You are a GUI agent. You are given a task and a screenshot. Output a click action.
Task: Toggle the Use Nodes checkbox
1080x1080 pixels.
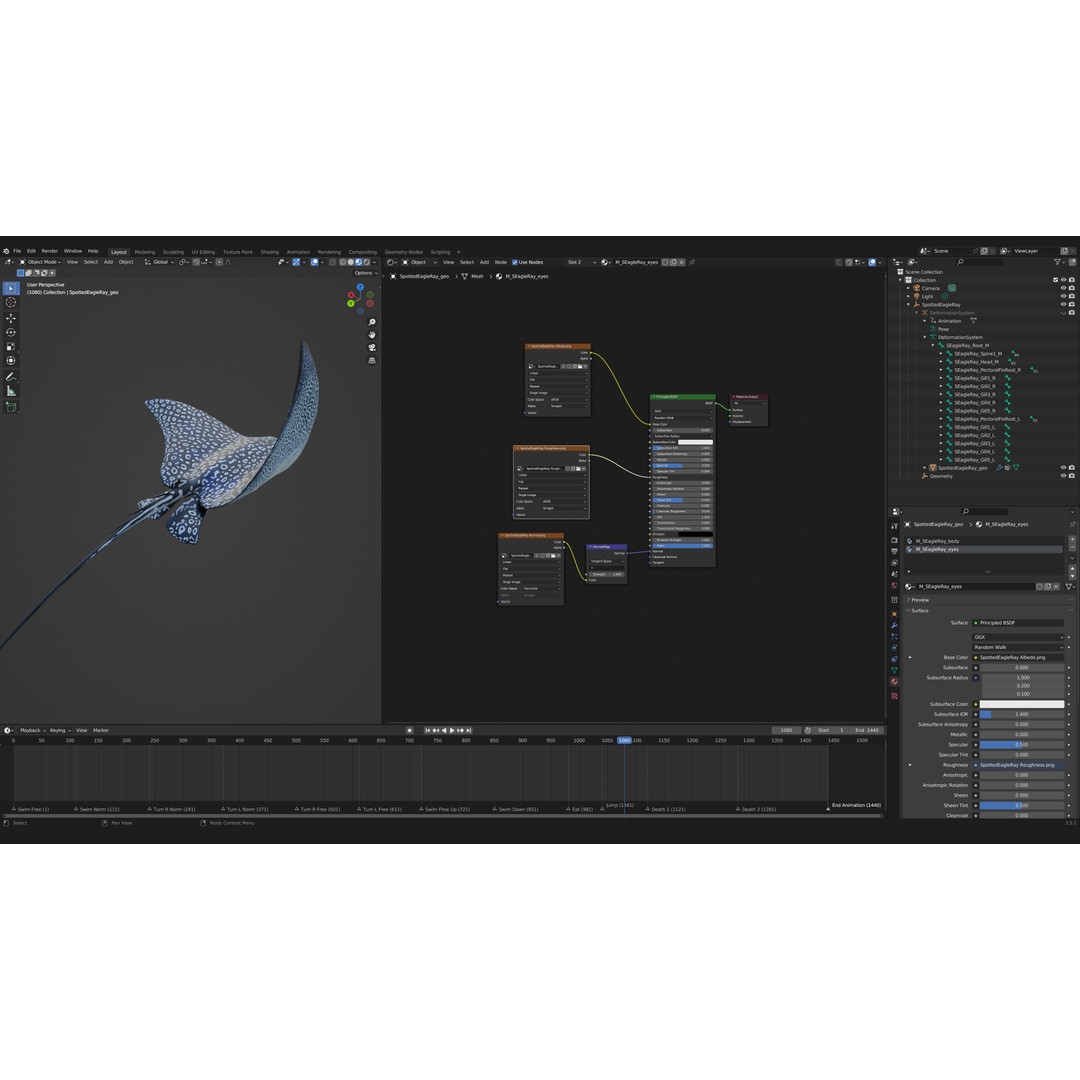click(x=515, y=262)
